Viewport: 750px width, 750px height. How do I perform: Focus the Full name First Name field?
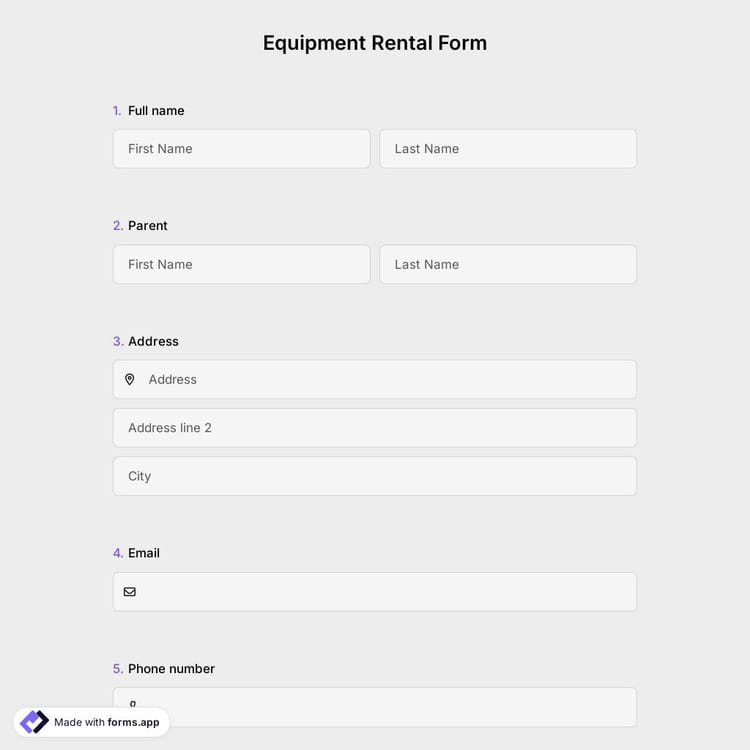point(241,149)
